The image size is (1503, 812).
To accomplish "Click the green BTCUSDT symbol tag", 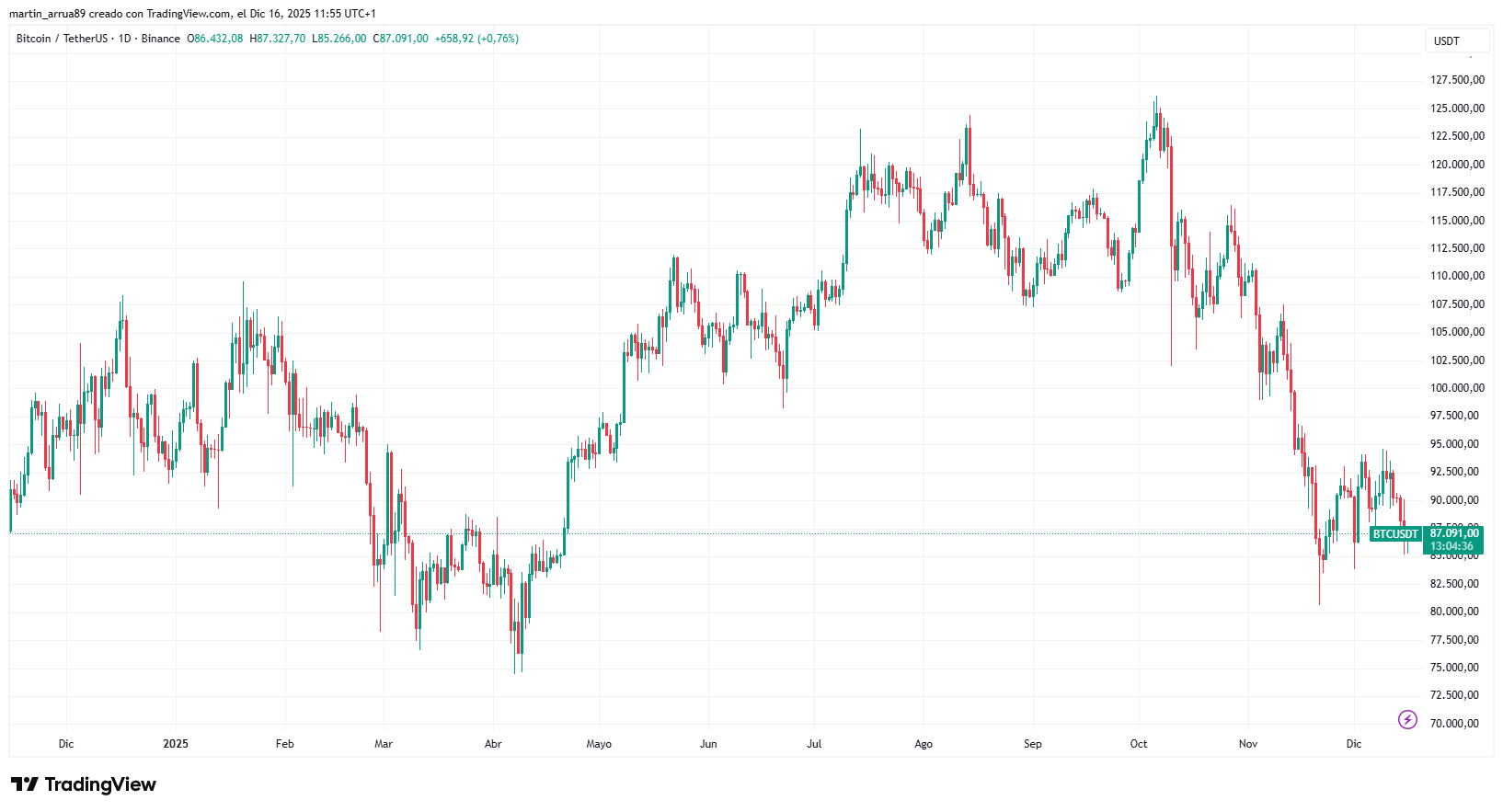I will click(x=1395, y=533).
